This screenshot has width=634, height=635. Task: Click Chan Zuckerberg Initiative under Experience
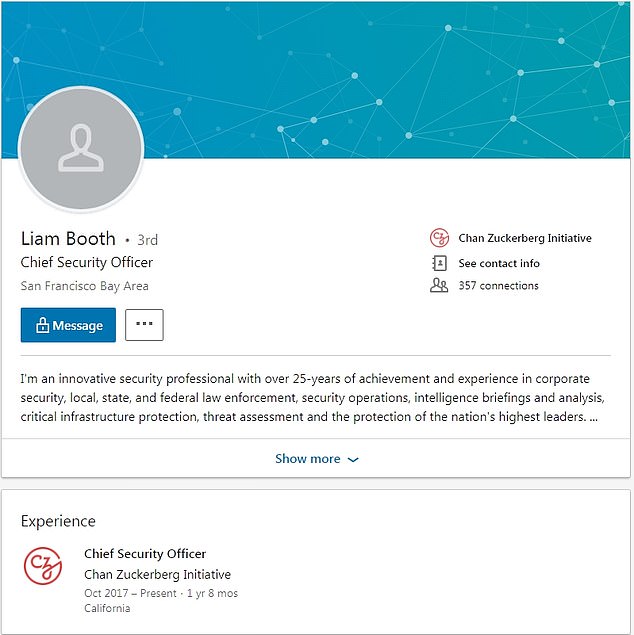point(157,575)
